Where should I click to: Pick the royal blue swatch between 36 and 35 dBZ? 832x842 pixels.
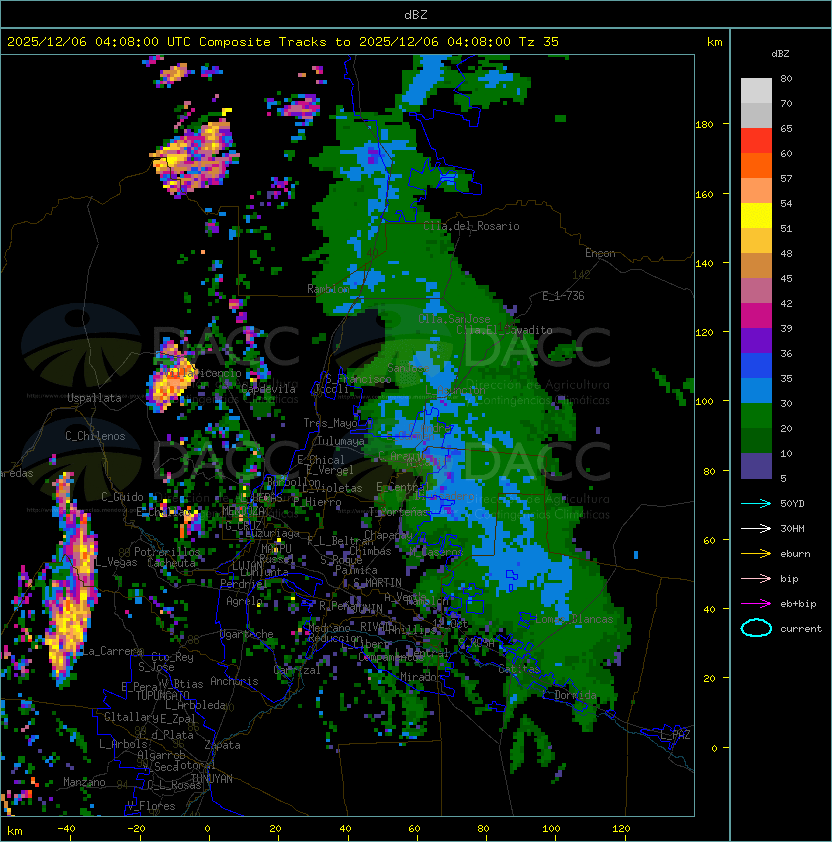[756, 366]
